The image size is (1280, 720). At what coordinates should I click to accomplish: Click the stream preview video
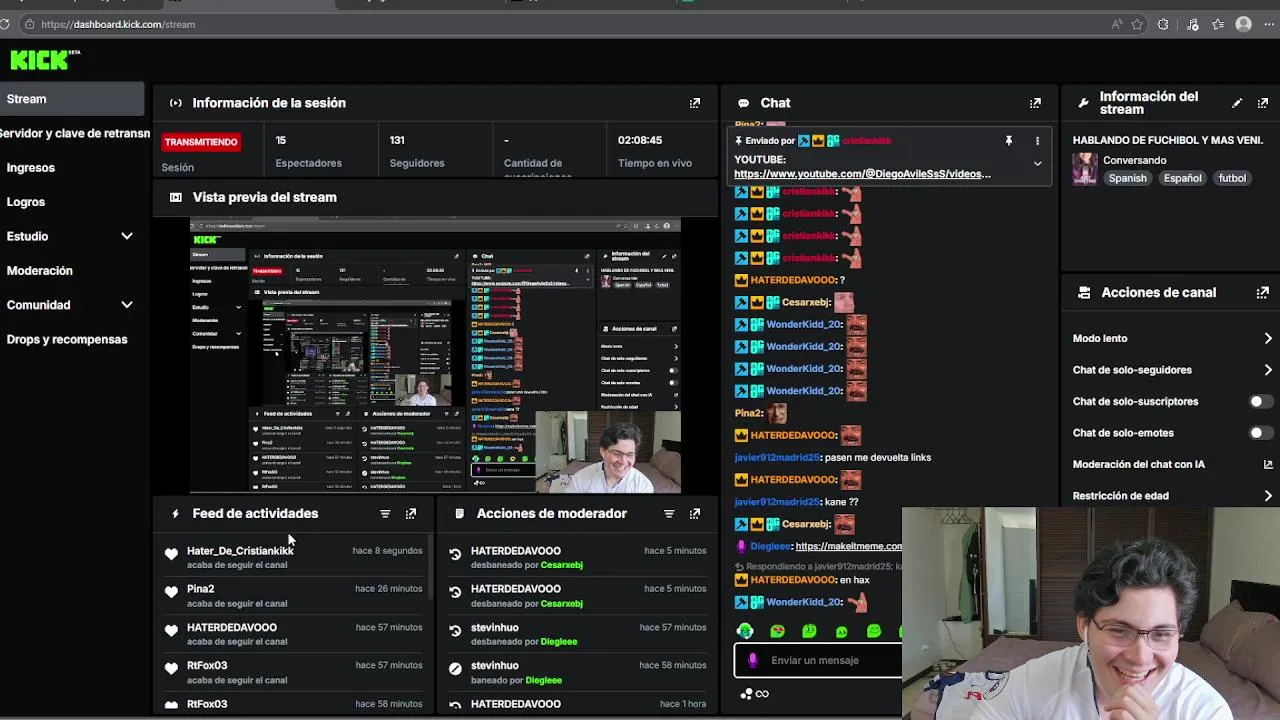click(436, 356)
